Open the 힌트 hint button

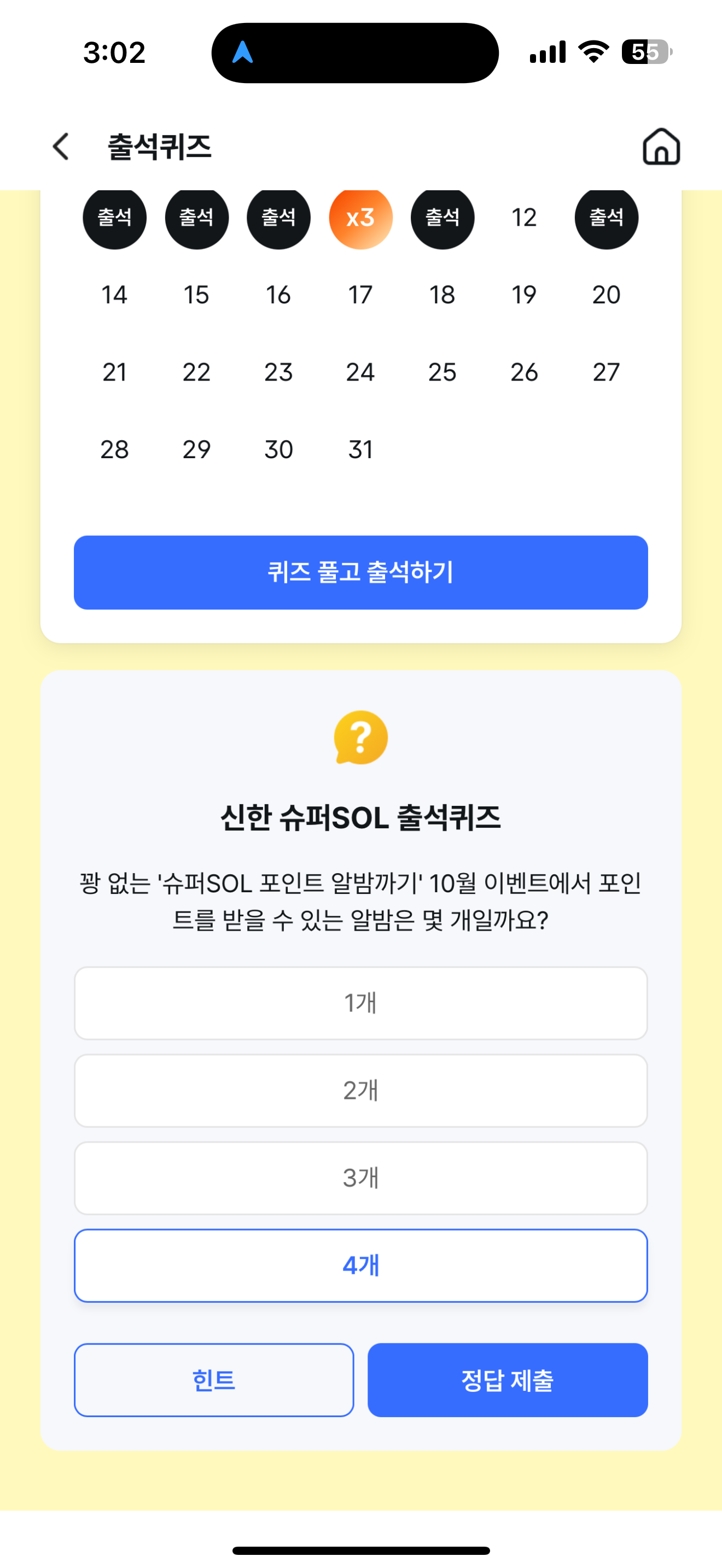tap(214, 1380)
